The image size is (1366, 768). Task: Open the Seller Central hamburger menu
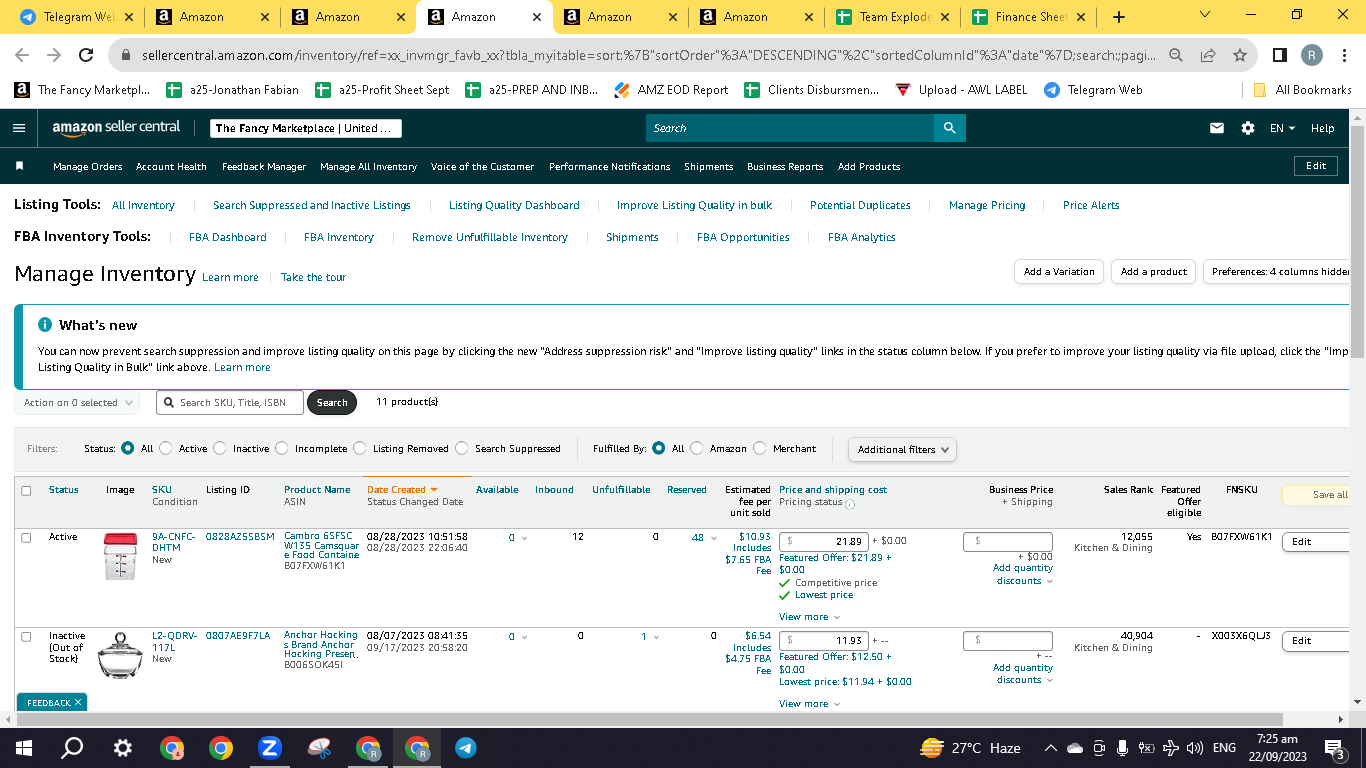(19, 128)
